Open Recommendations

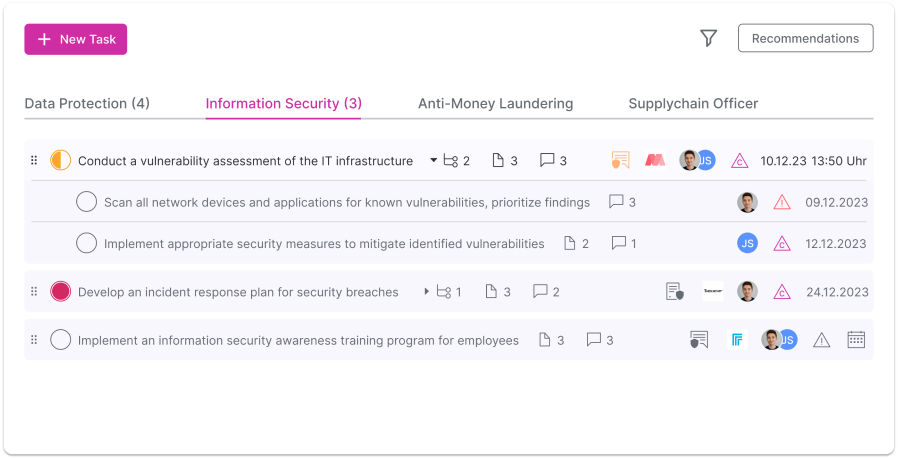pos(805,38)
